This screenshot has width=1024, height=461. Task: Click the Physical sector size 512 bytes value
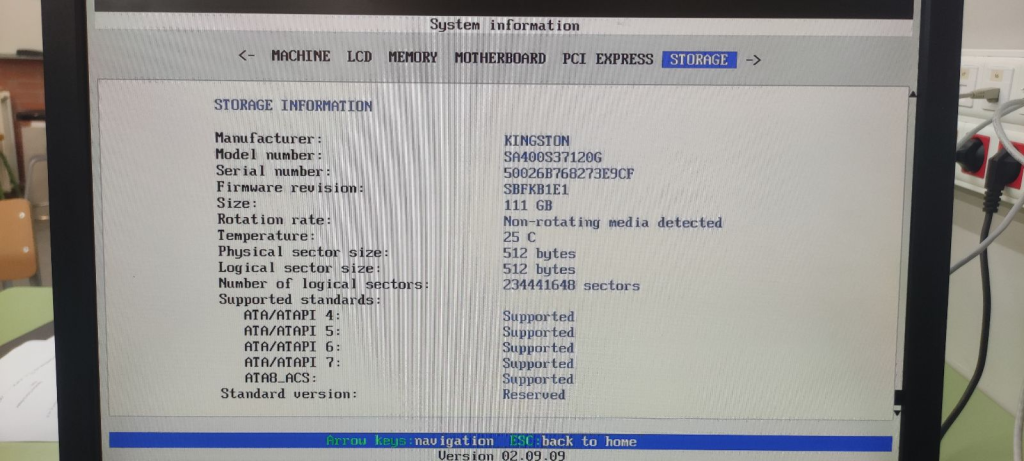click(539, 253)
